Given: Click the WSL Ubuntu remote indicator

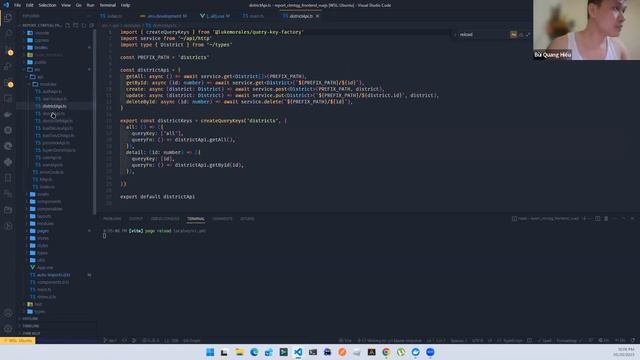Looking at the screenshot, I should [x=18, y=340].
